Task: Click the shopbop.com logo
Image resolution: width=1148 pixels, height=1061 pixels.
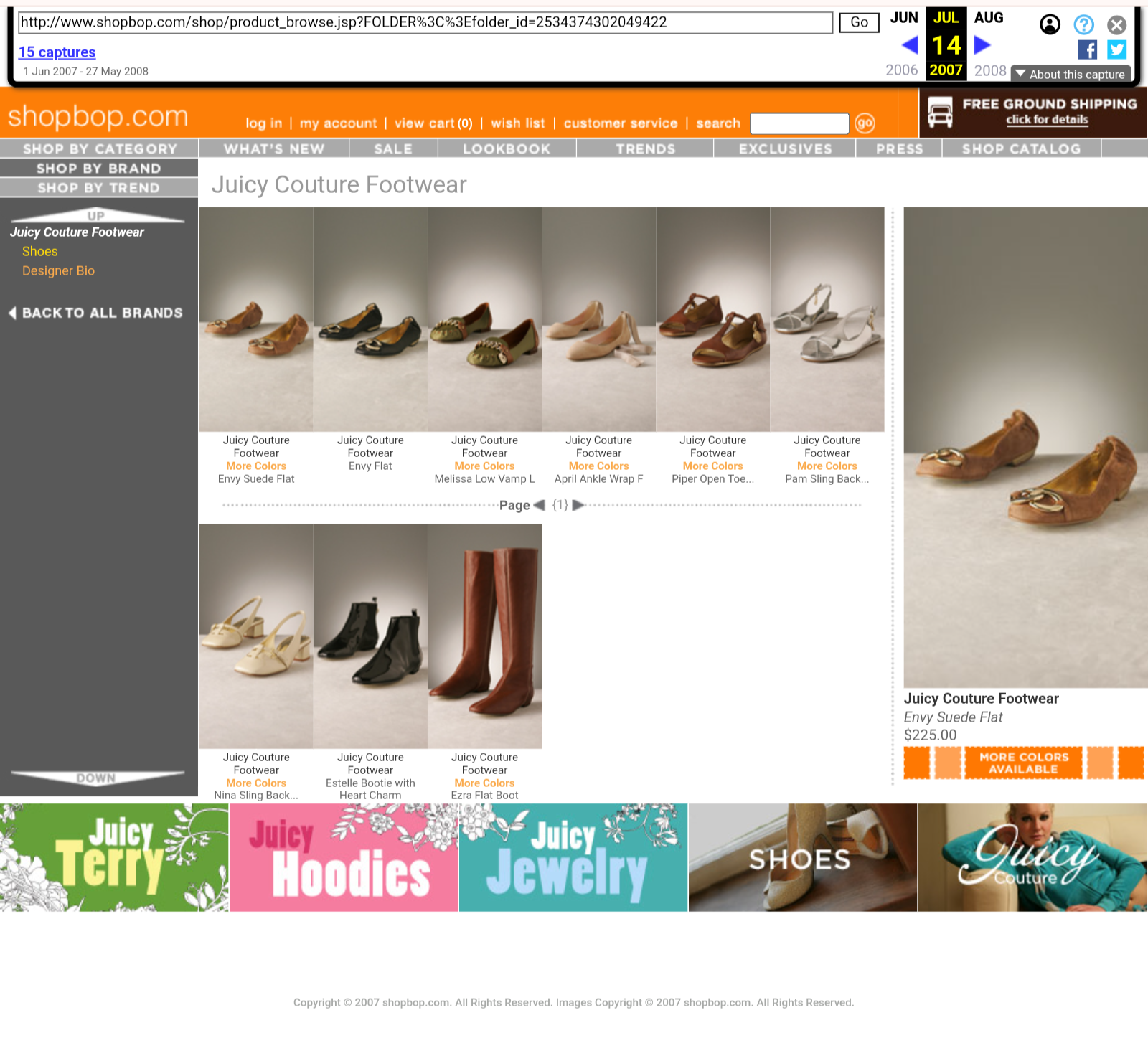Action: pyautogui.click(x=98, y=116)
